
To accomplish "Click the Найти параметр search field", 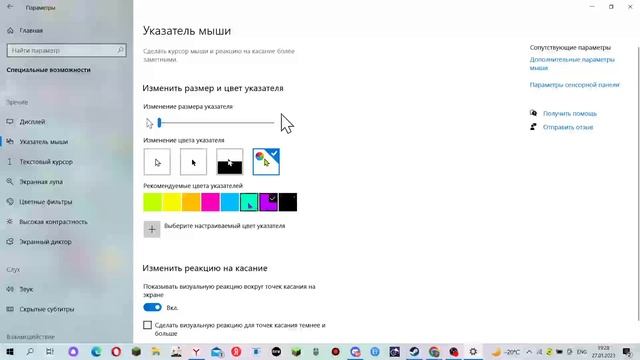I will [x=67, y=50].
